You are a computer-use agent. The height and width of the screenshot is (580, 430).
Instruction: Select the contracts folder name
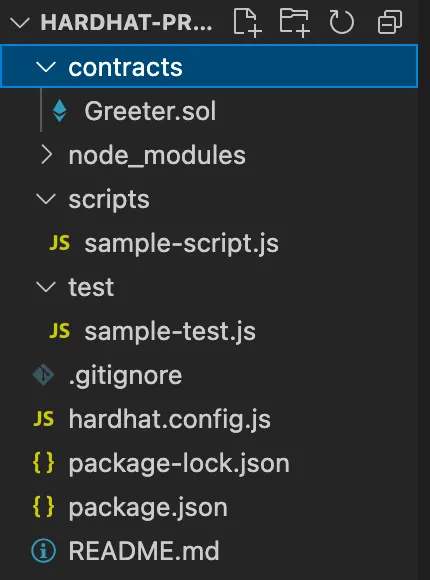point(125,67)
